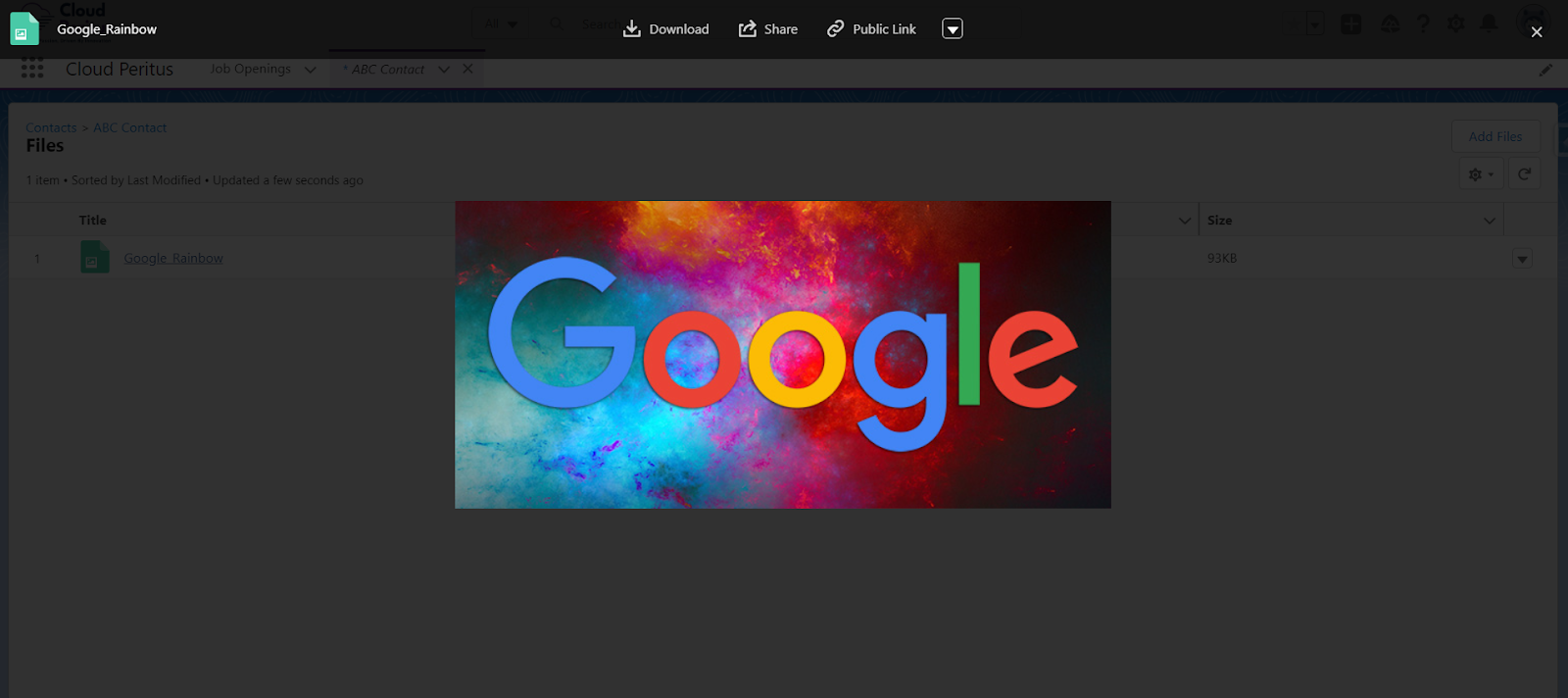Screen dimensions: 1568x698
Task: Open the search scope All dropdown
Action: click(501, 24)
